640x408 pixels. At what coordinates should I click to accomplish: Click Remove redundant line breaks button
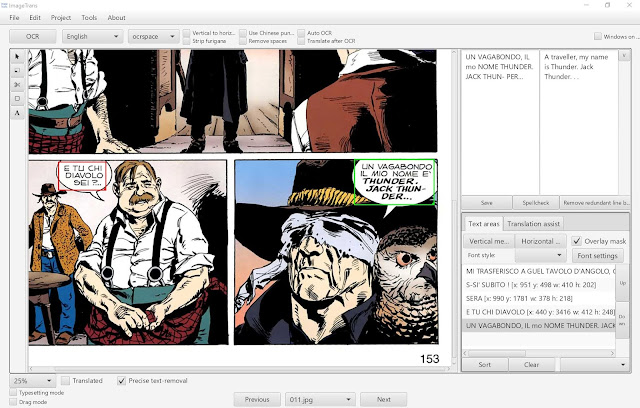coord(595,202)
